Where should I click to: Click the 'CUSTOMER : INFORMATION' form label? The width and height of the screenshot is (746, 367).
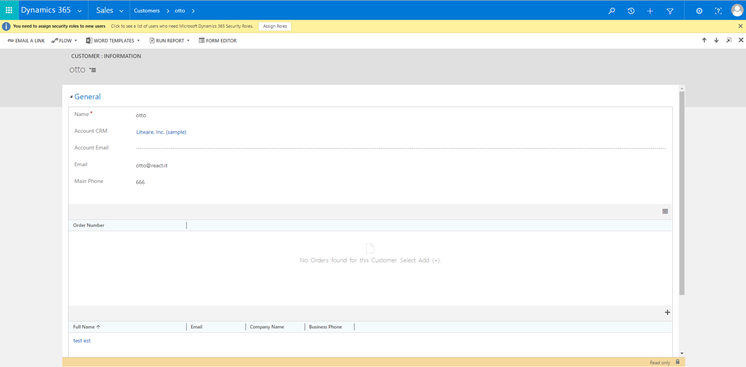pos(106,56)
